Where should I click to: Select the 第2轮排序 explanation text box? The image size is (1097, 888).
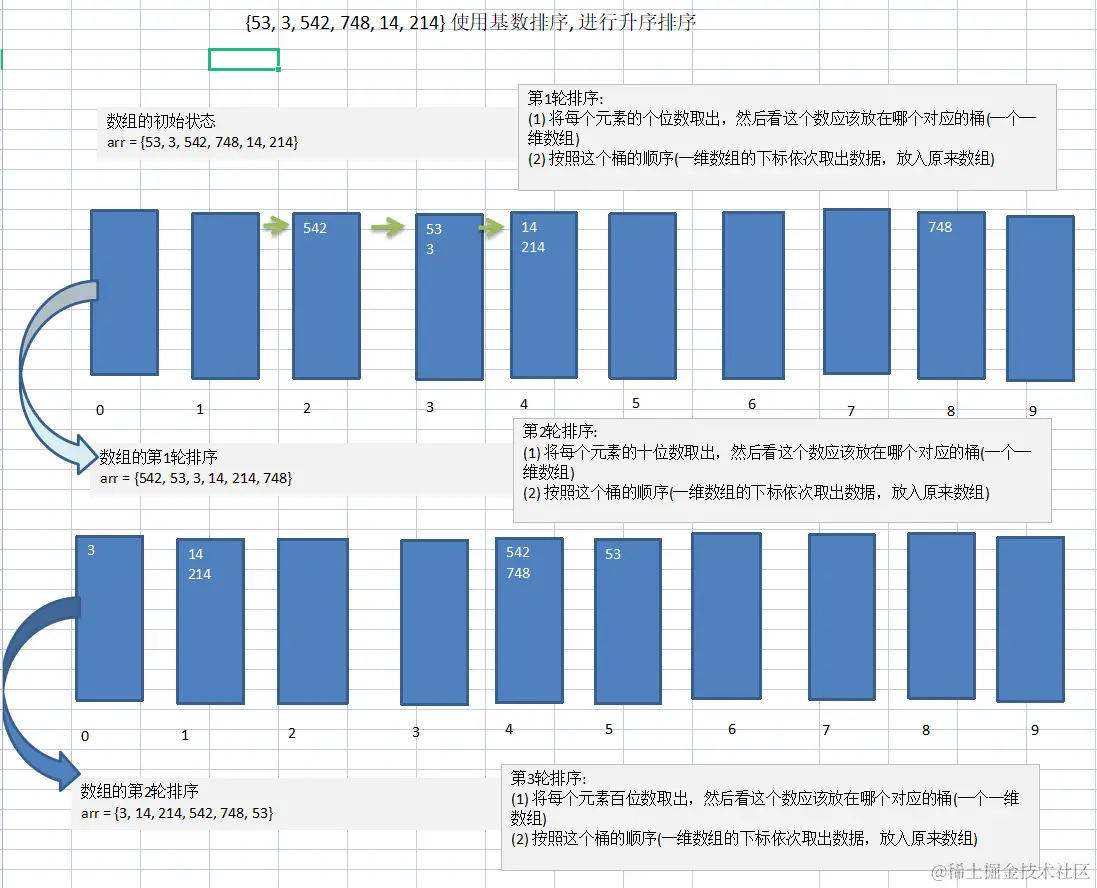782,471
